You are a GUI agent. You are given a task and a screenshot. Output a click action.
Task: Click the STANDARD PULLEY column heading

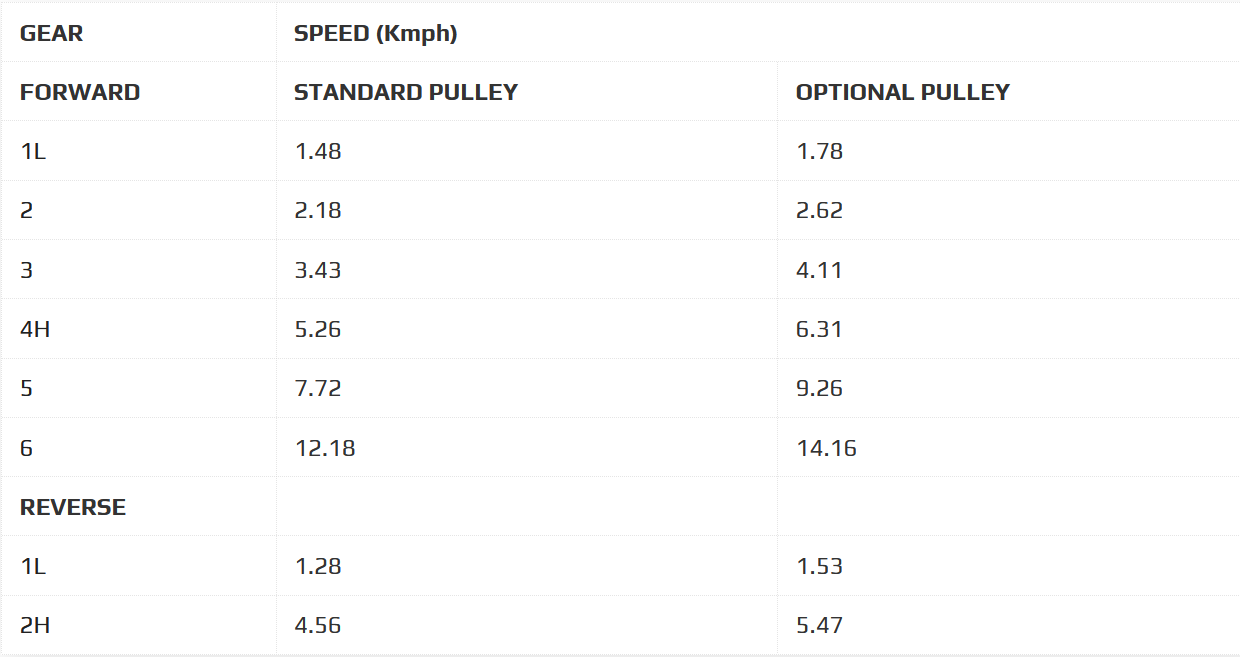click(x=406, y=92)
